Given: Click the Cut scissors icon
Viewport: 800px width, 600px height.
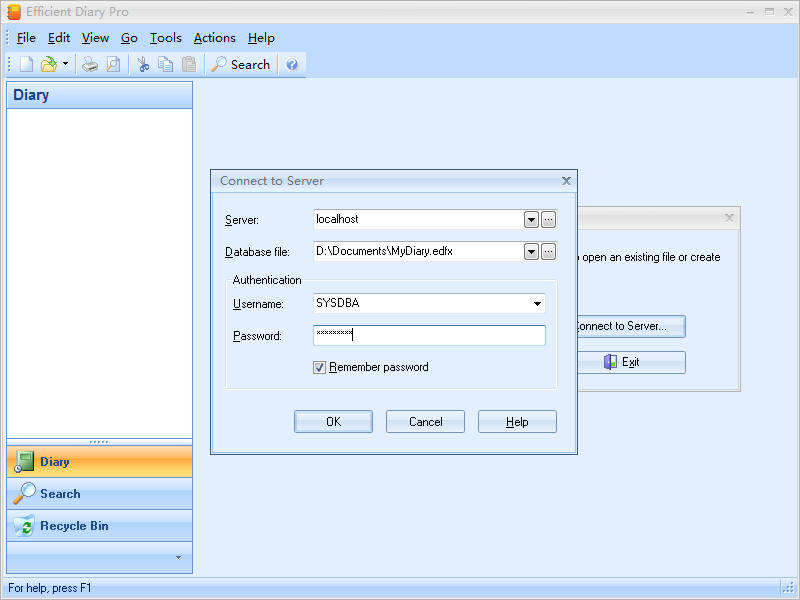Looking at the screenshot, I should coord(143,64).
